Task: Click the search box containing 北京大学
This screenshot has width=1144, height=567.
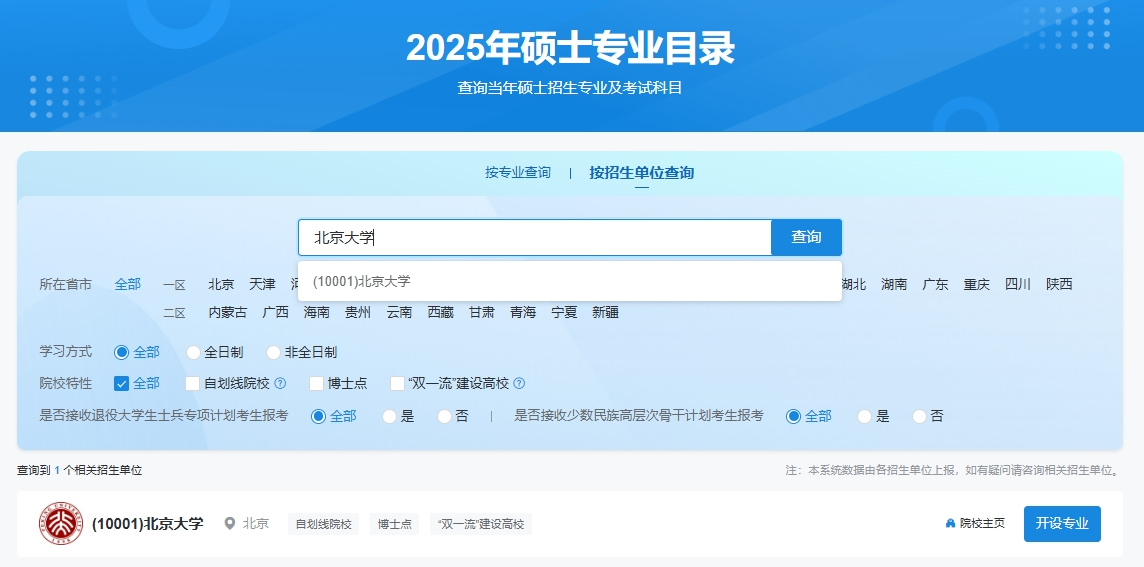Action: tap(534, 237)
